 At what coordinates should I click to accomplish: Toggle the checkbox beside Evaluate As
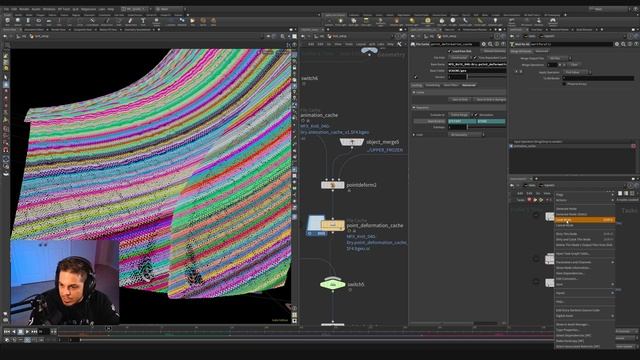pyautogui.click(x=476, y=115)
